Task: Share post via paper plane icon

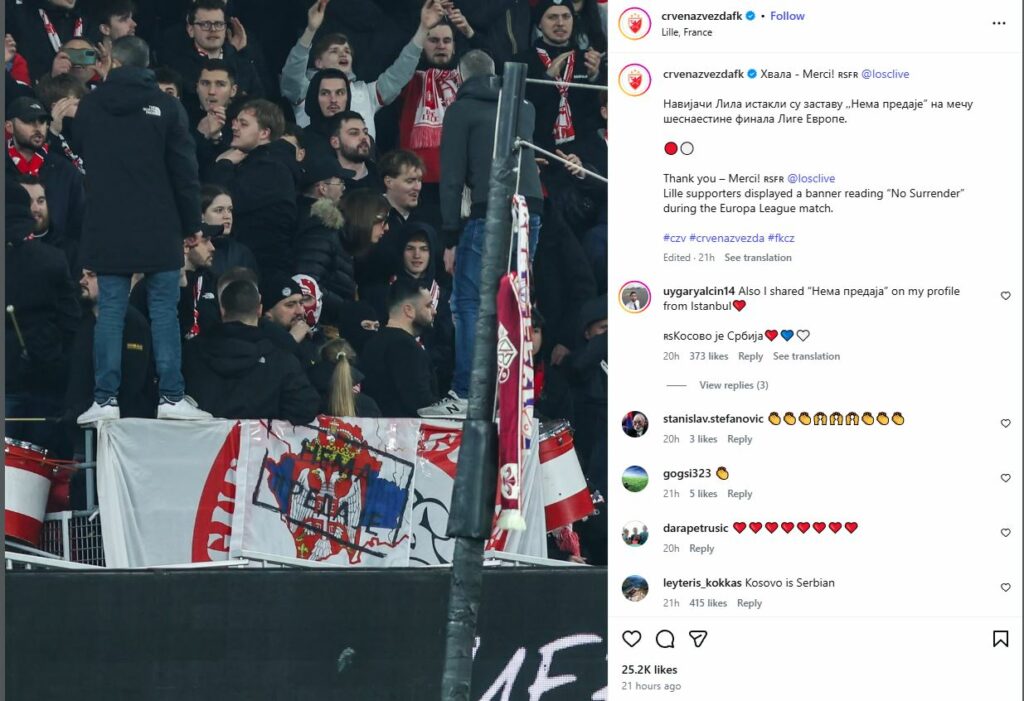Action: [698, 638]
